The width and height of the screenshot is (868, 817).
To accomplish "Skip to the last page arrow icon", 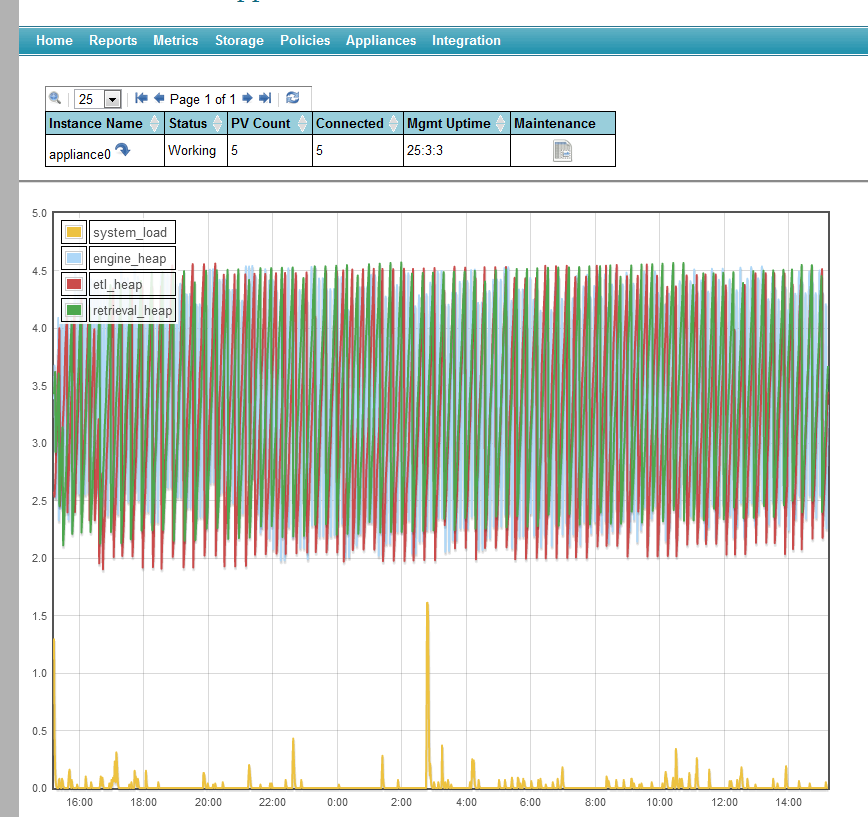I will (263, 98).
